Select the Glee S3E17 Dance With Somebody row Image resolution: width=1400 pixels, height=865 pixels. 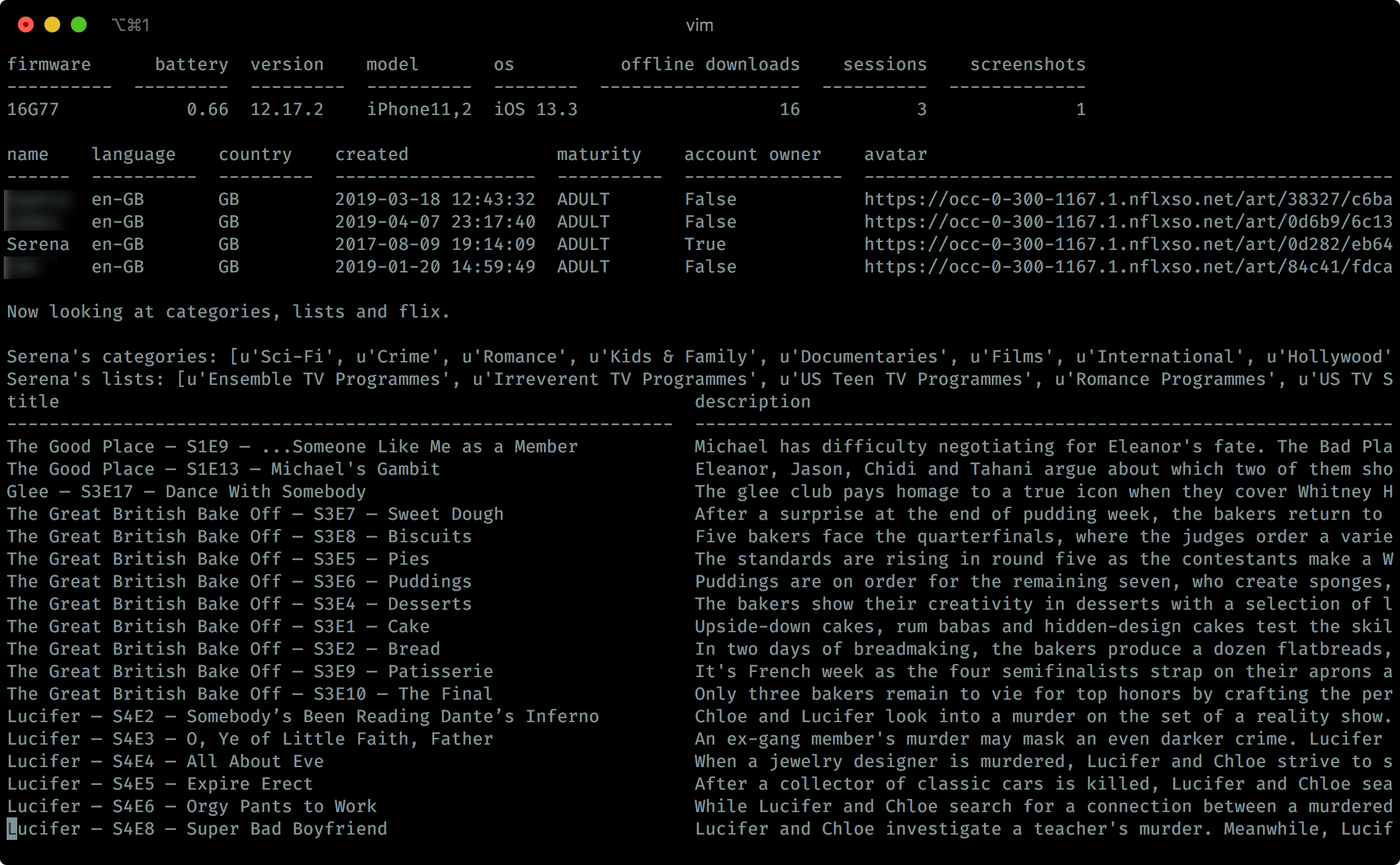[186, 492]
